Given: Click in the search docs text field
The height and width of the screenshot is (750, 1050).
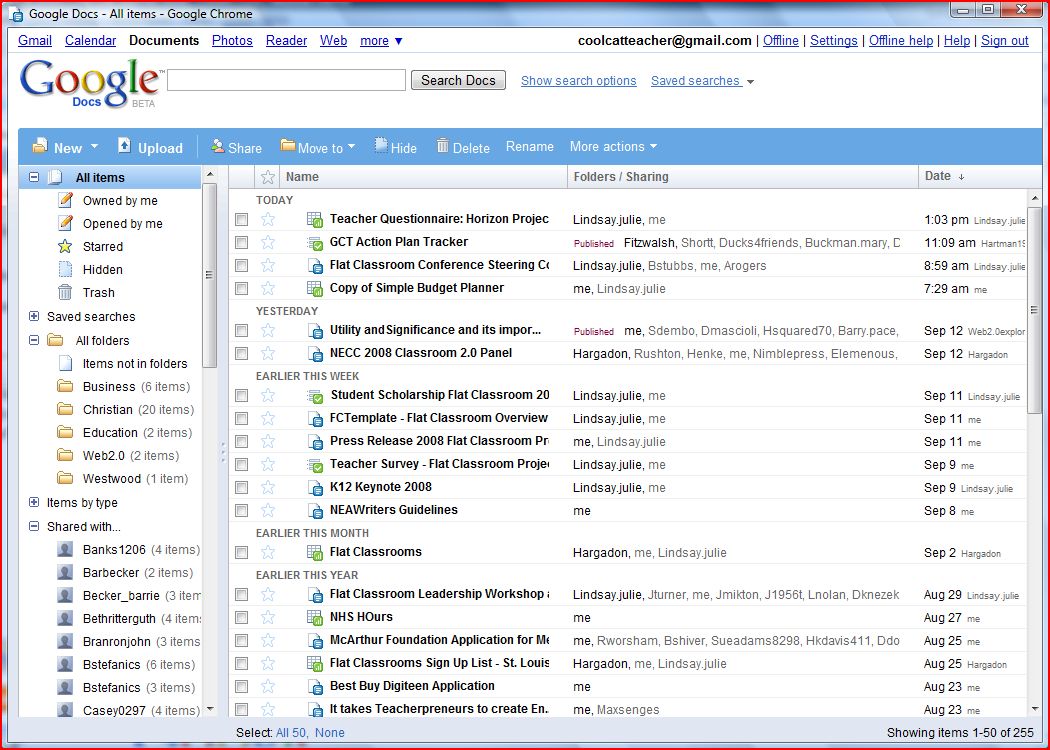Looking at the screenshot, I should [x=287, y=80].
